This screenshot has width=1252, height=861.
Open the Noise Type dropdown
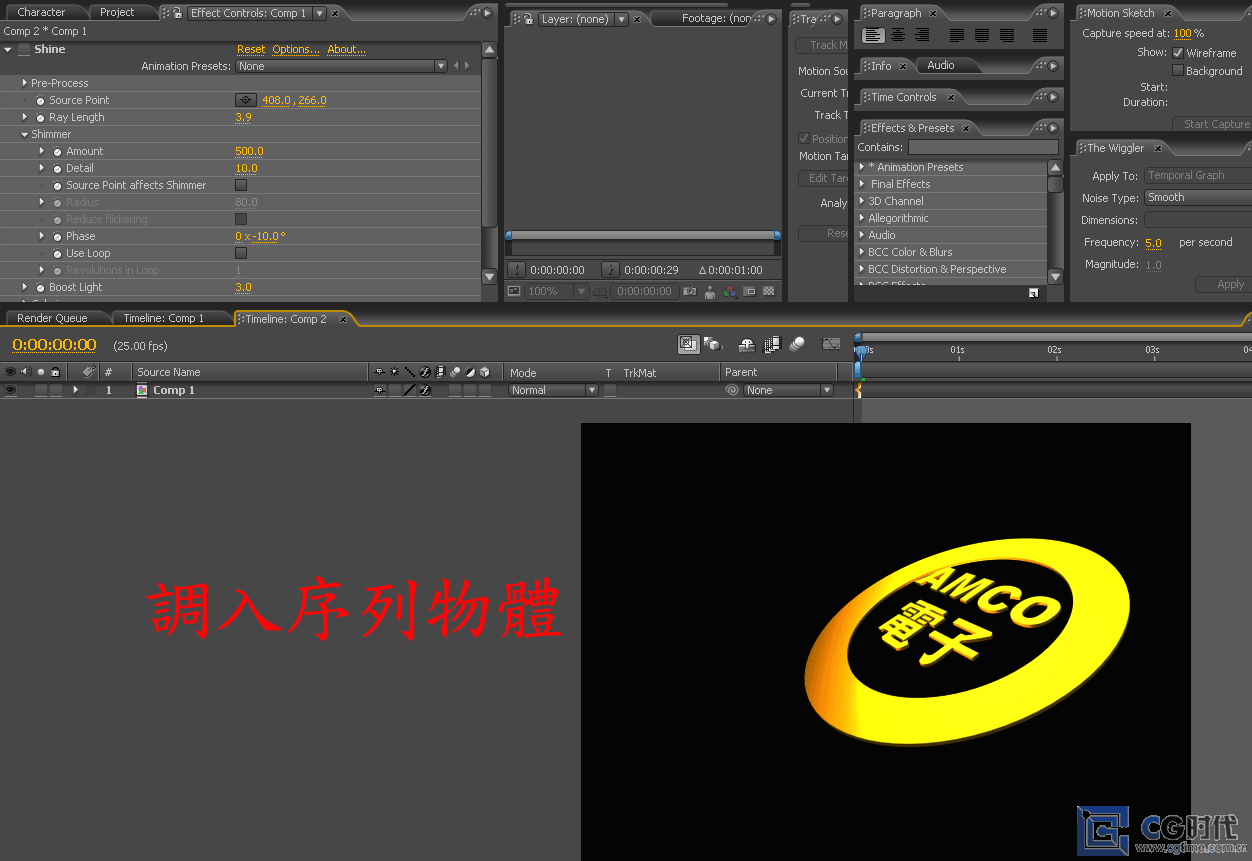pyautogui.click(x=1197, y=198)
